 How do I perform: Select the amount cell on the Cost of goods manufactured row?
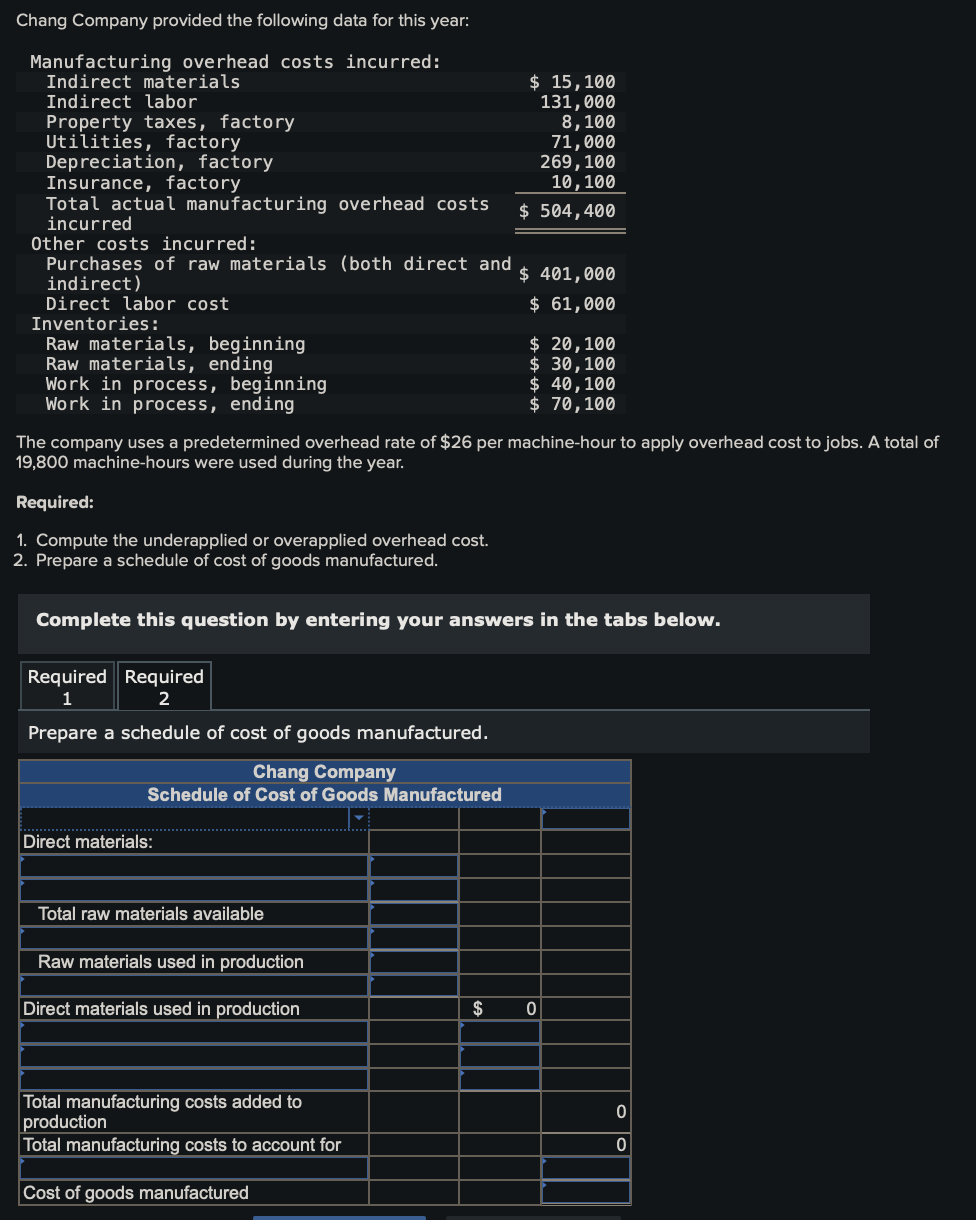tap(585, 1192)
